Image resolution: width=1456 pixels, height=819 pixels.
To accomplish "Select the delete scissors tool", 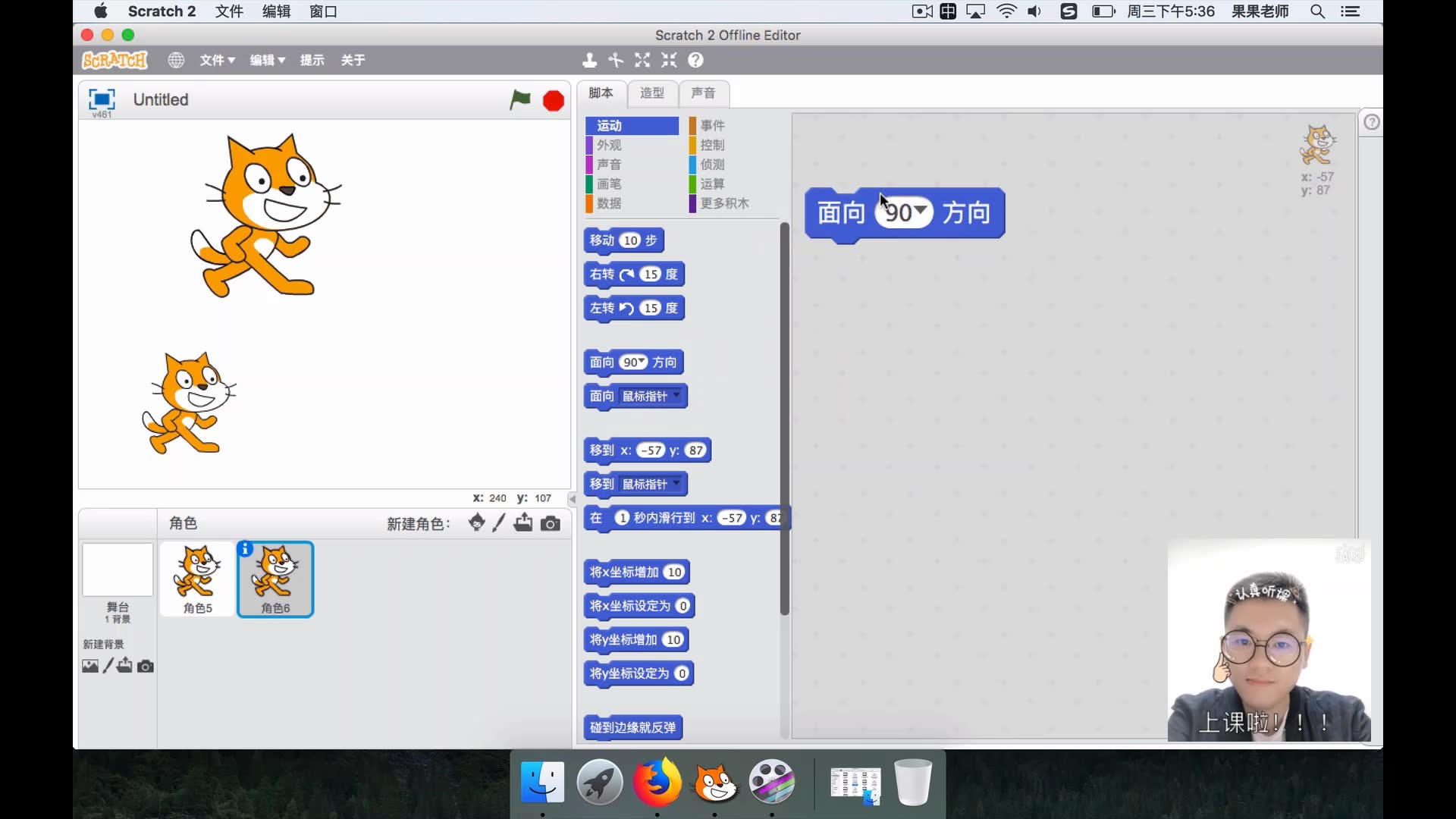I will click(616, 60).
